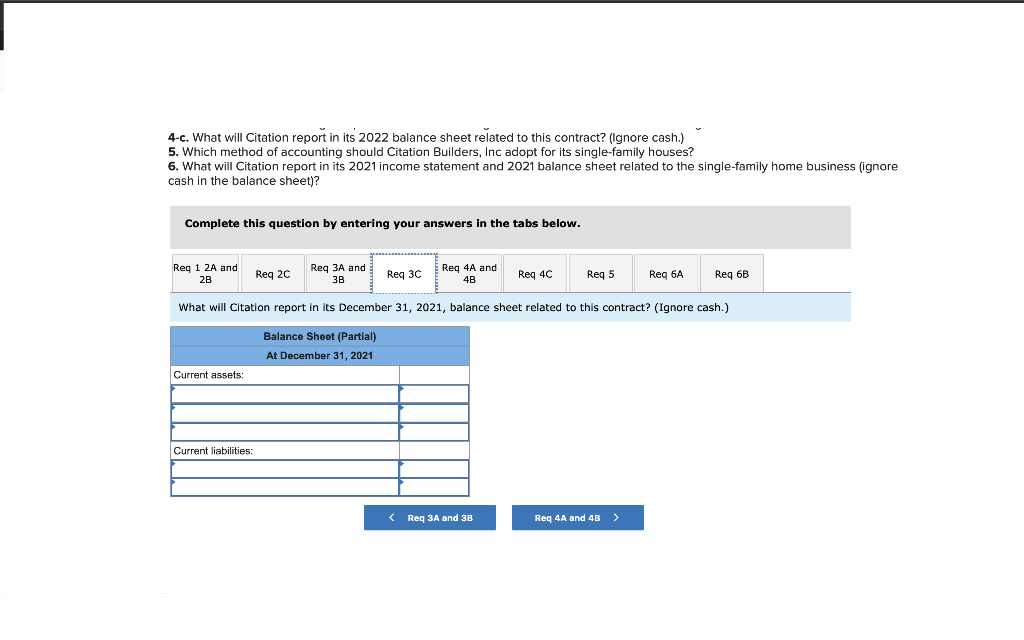
Task: Click question 5 accounting method text
Action: click(x=431, y=152)
